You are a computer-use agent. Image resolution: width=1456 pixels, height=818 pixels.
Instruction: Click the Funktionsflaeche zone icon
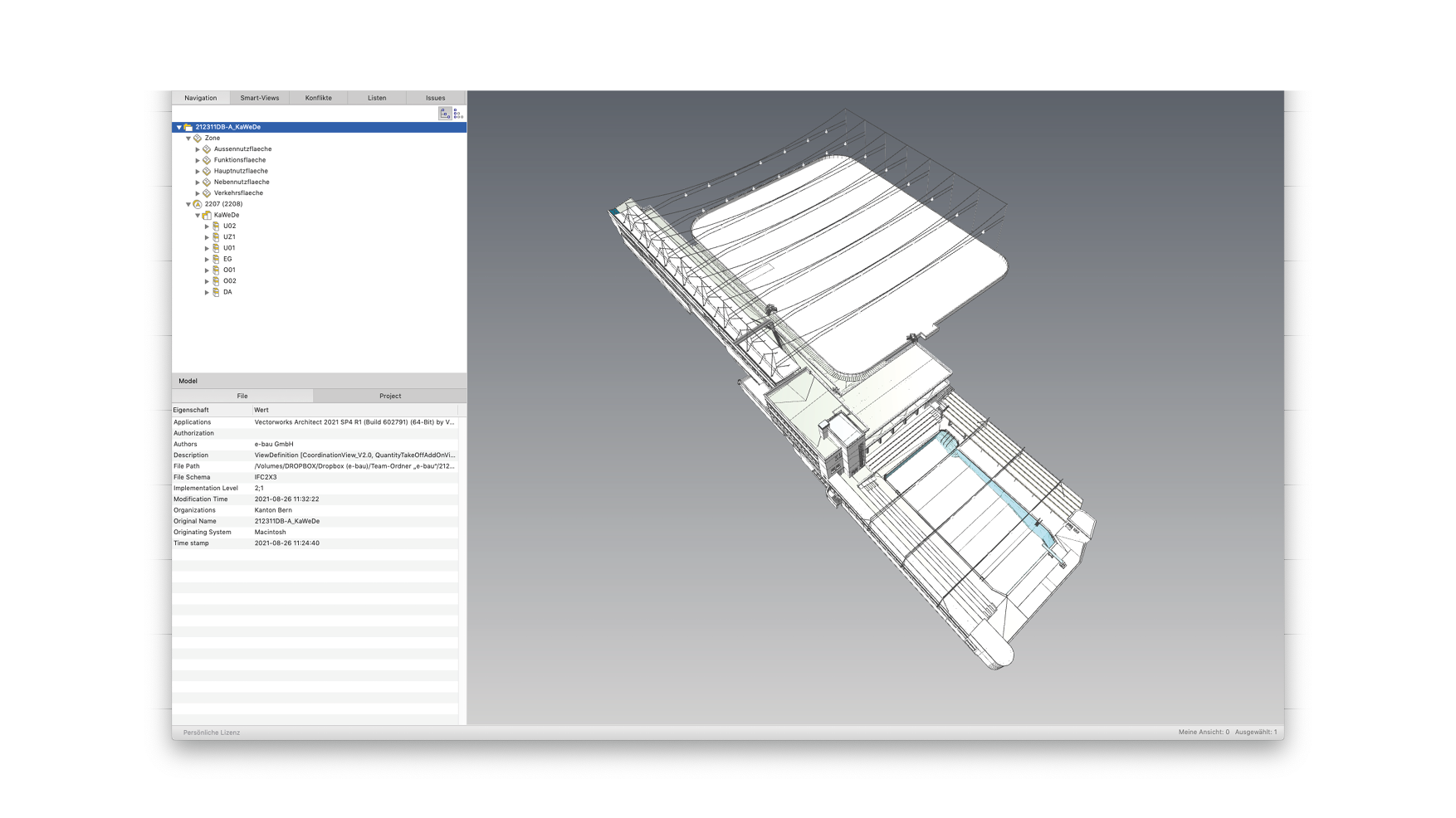(207, 160)
